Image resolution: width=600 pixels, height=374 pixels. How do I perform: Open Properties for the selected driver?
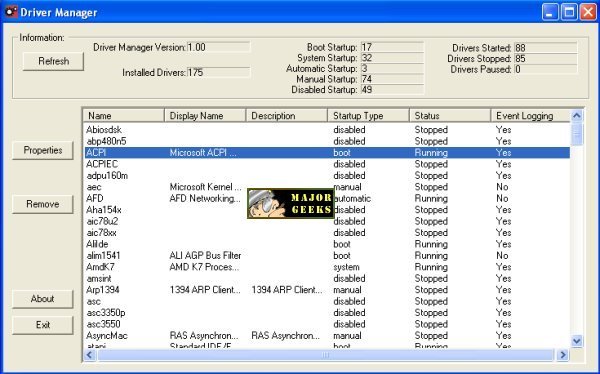tap(42, 150)
